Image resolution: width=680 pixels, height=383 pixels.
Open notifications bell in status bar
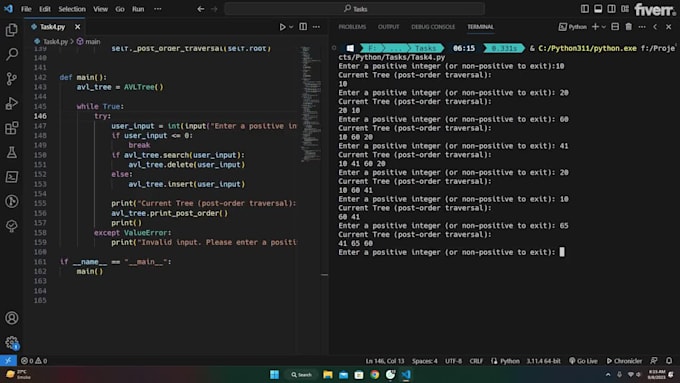tap(669, 360)
